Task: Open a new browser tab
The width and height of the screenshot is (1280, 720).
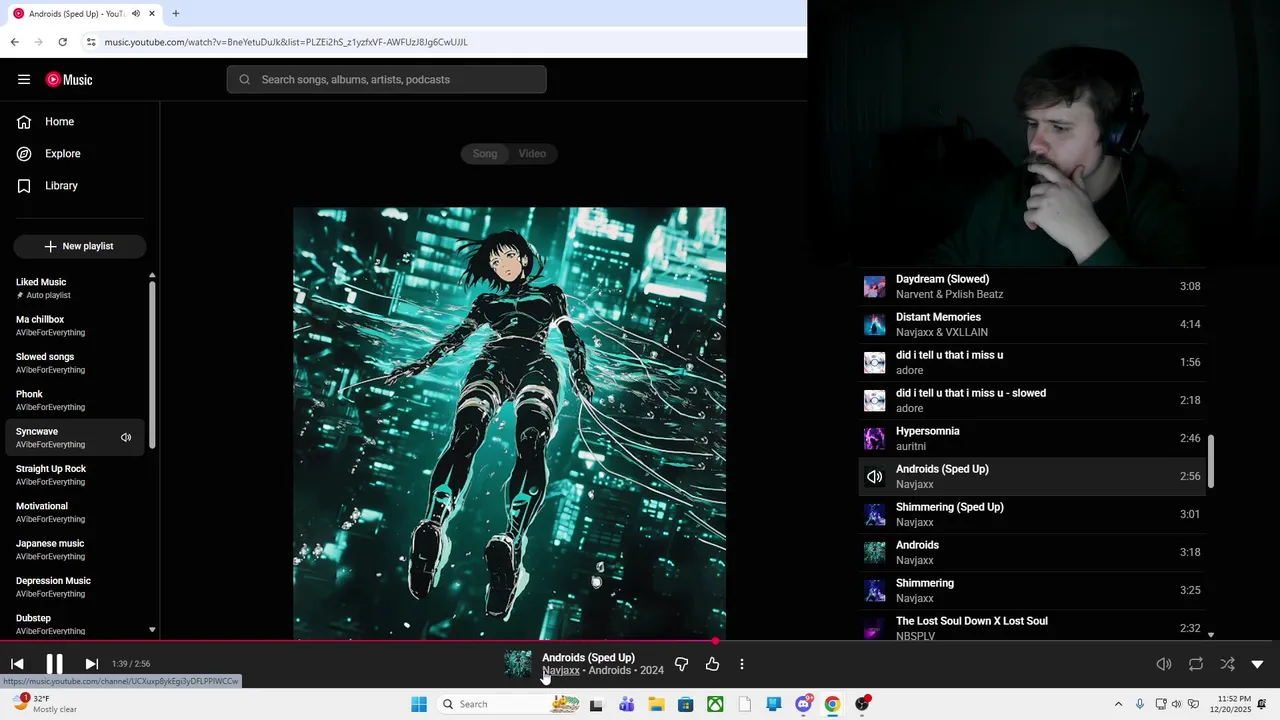Action: (x=175, y=14)
